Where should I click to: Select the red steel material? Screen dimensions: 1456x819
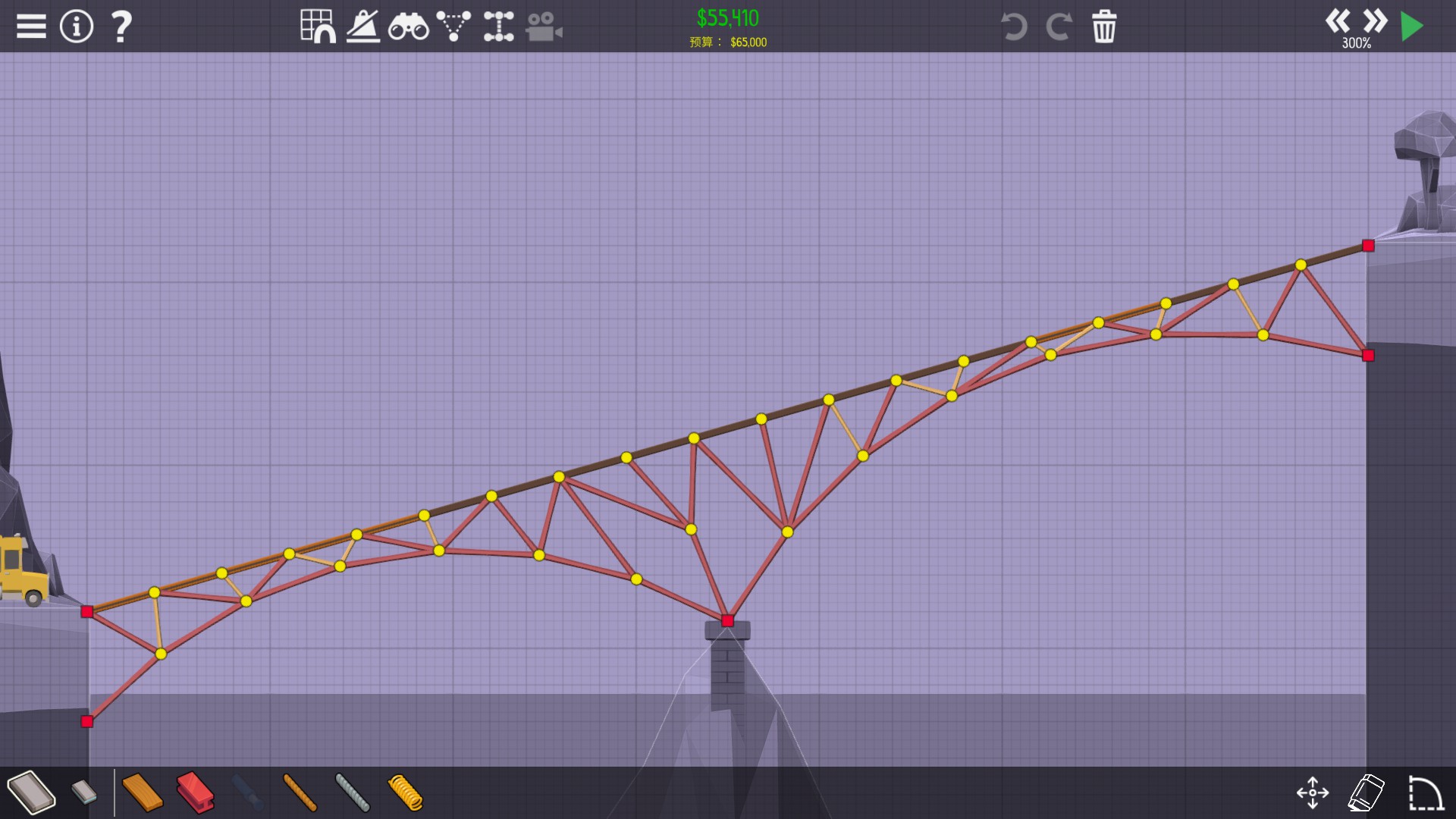click(x=195, y=792)
